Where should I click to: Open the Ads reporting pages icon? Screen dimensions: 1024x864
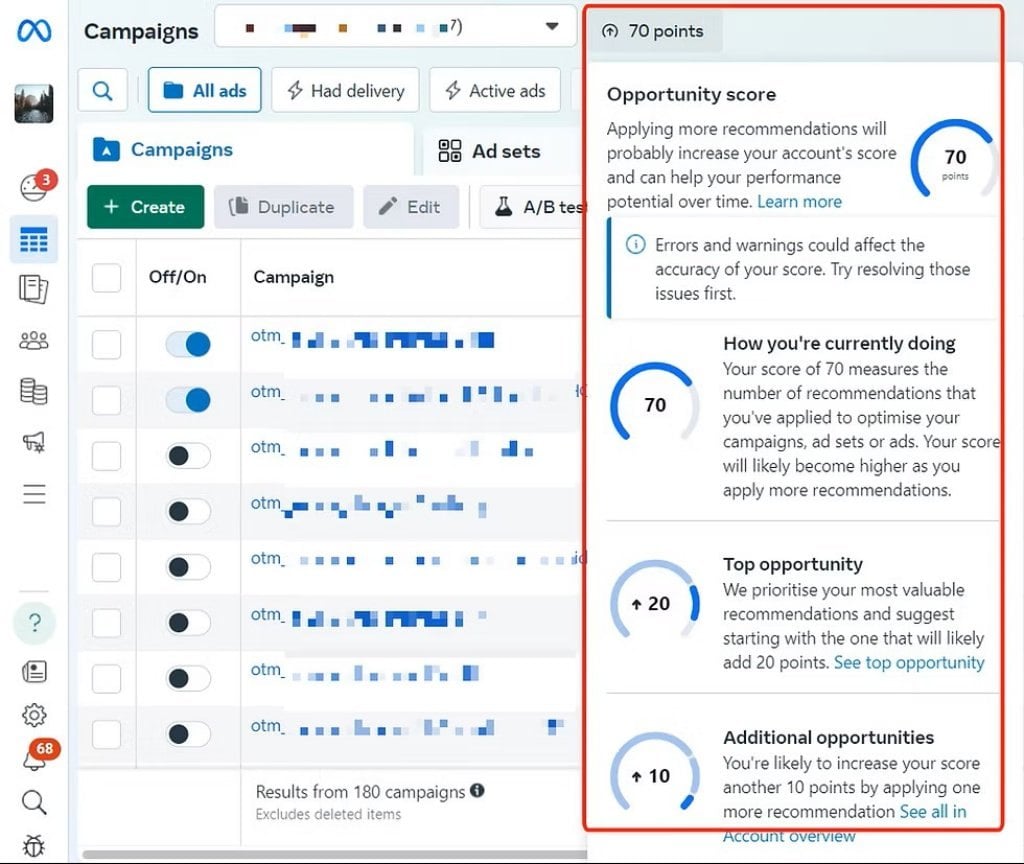(x=34, y=289)
